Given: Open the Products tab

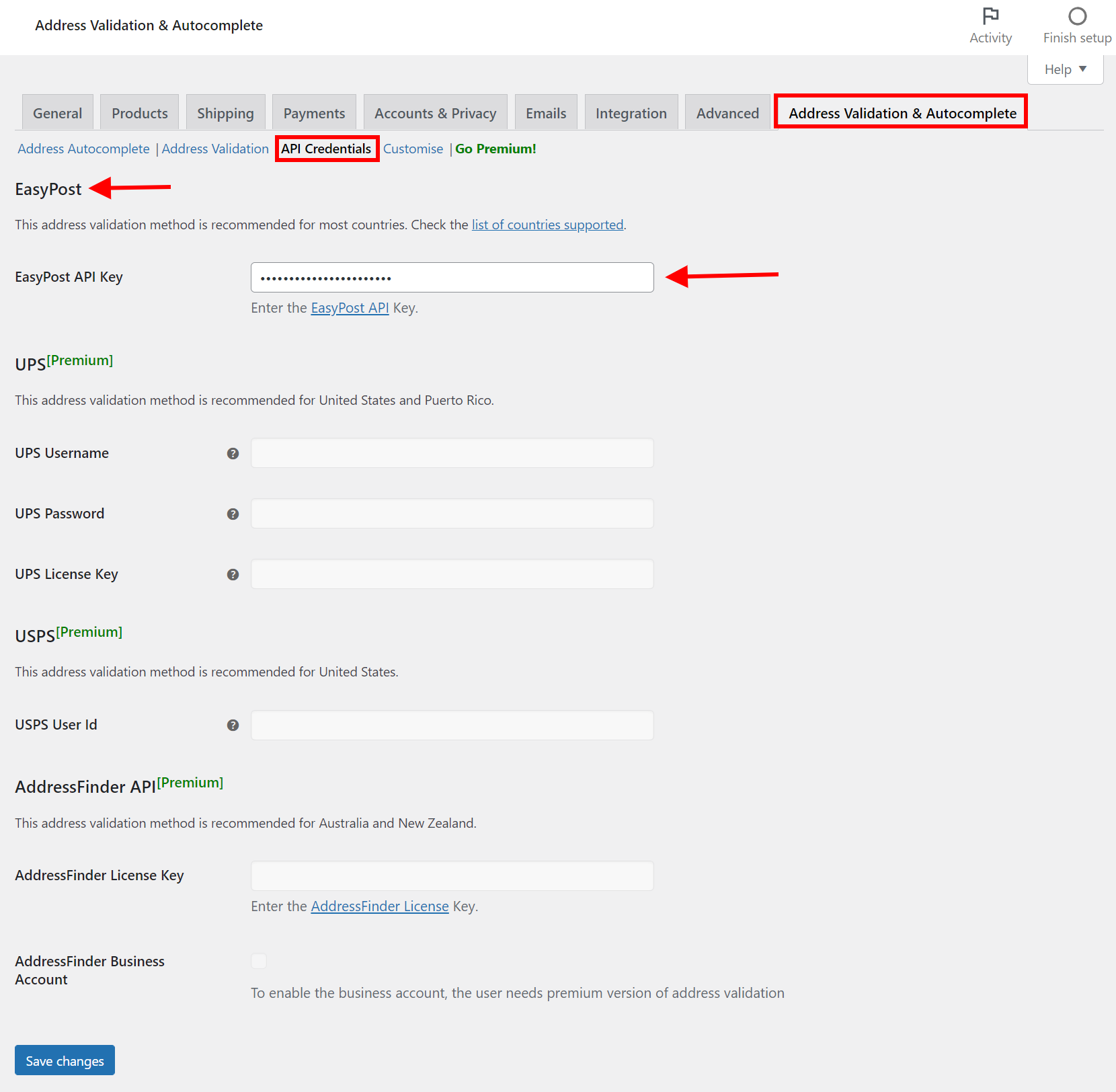Looking at the screenshot, I should (x=140, y=113).
